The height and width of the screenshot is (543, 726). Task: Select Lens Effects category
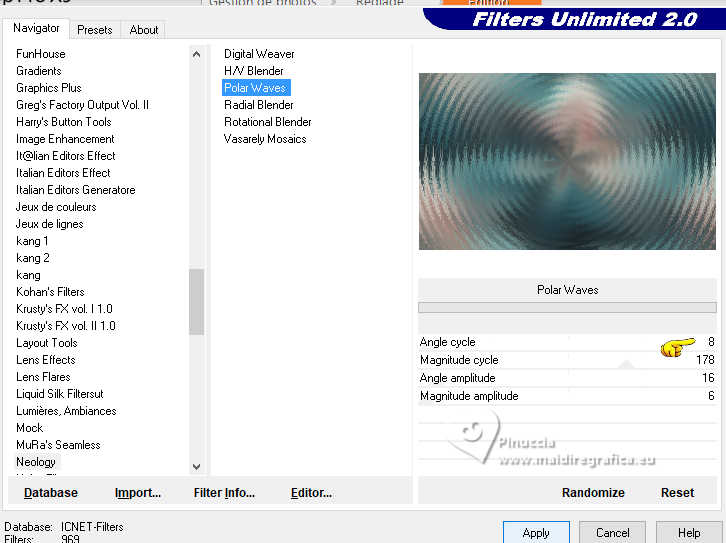(46, 360)
